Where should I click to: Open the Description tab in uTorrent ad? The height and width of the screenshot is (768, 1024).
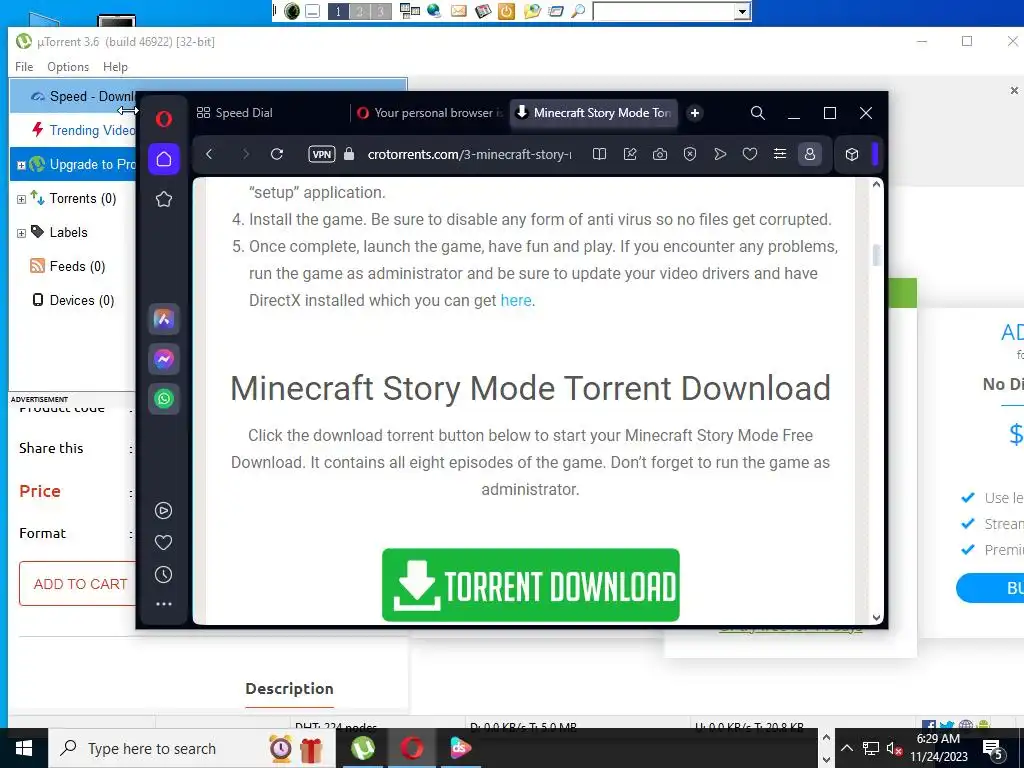pyautogui.click(x=289, y=689)
